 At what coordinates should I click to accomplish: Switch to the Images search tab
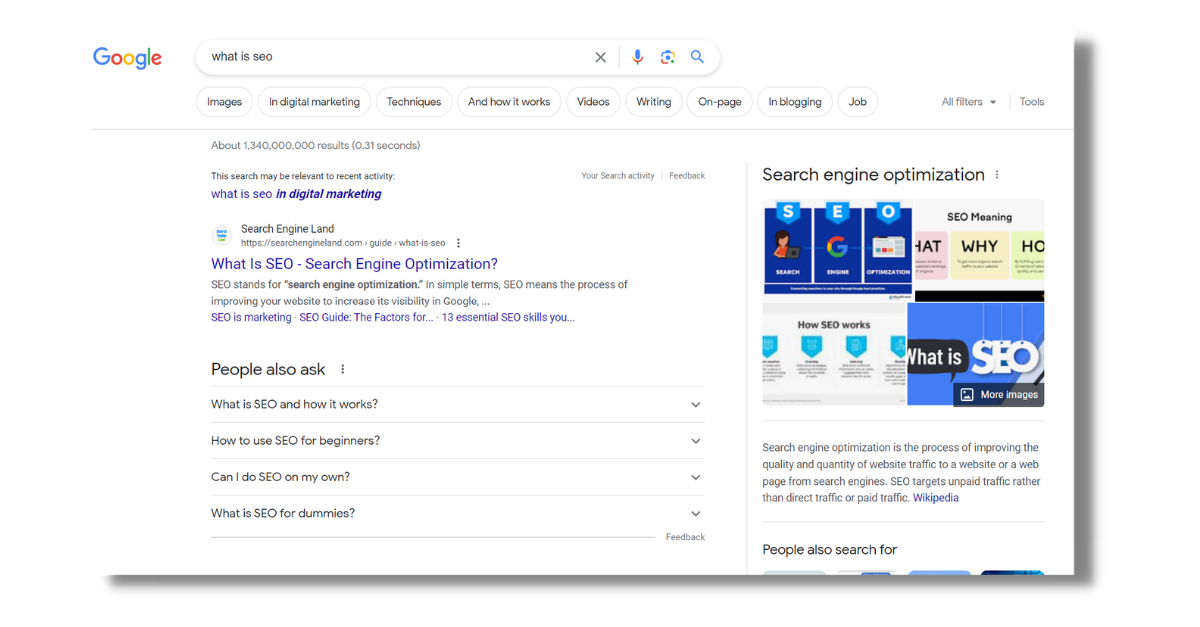224,101
